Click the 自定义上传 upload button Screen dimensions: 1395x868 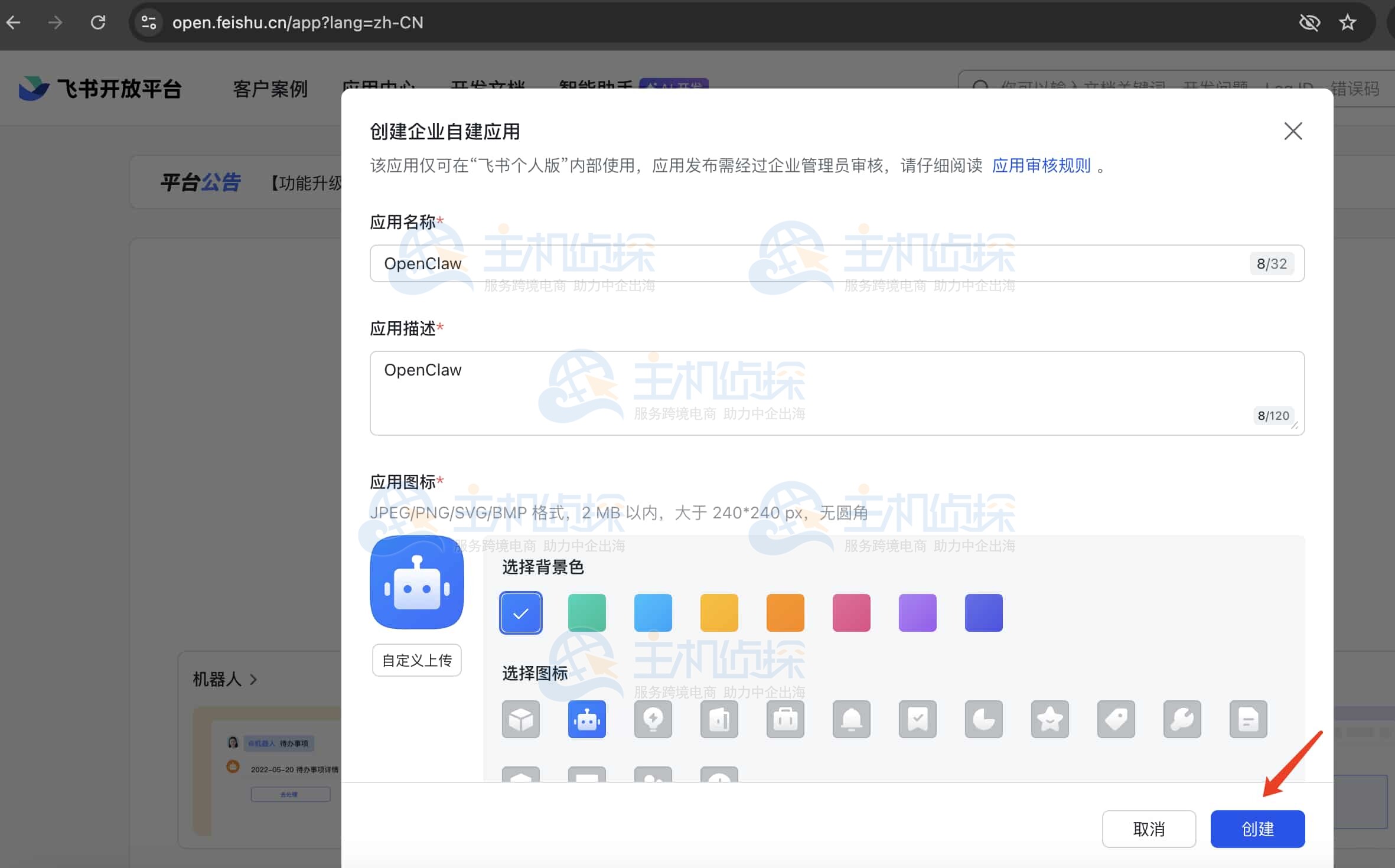(x=416, y=660)
